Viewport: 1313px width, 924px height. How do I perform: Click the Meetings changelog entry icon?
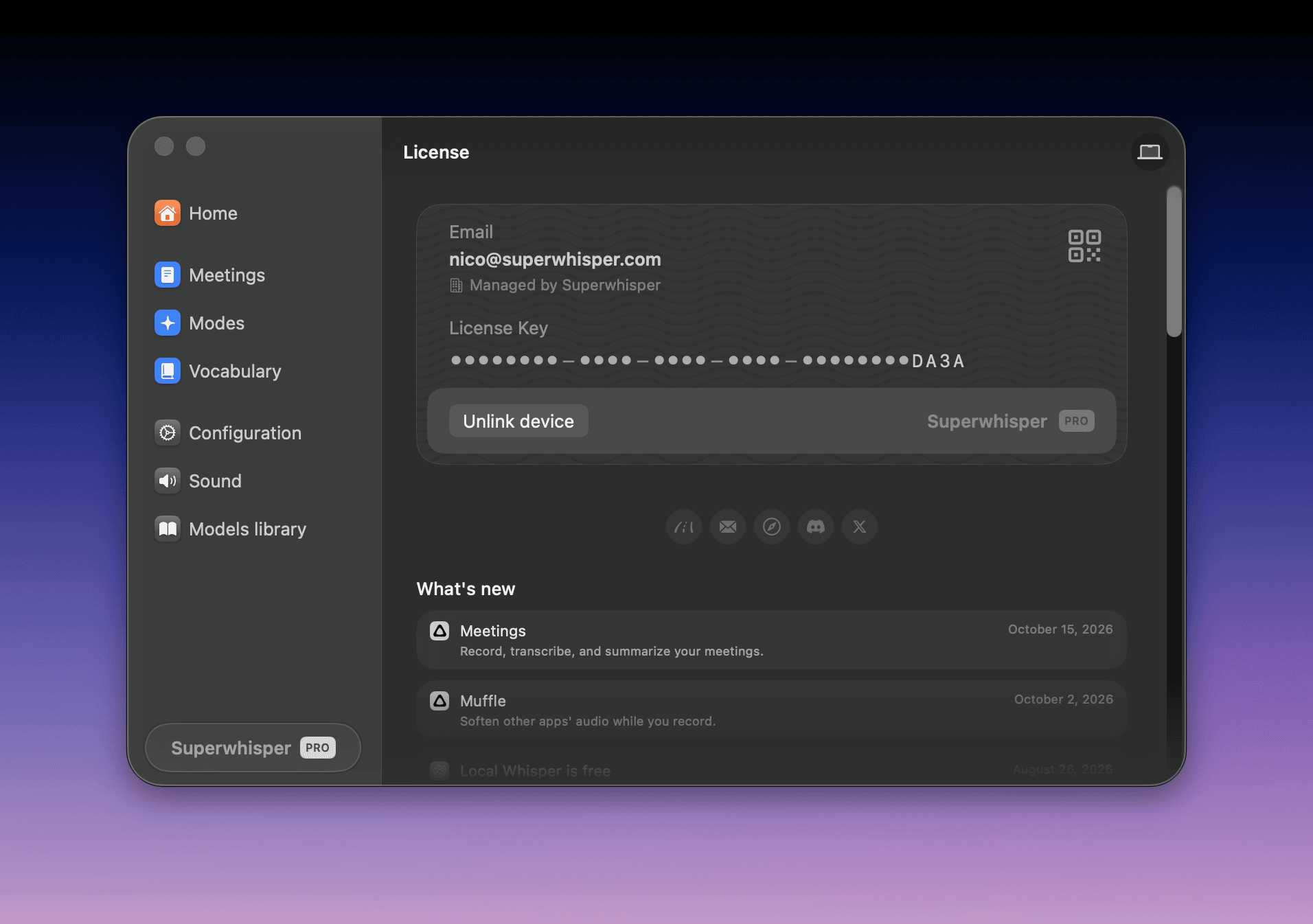pyautogui.click(x=439, y=631)
